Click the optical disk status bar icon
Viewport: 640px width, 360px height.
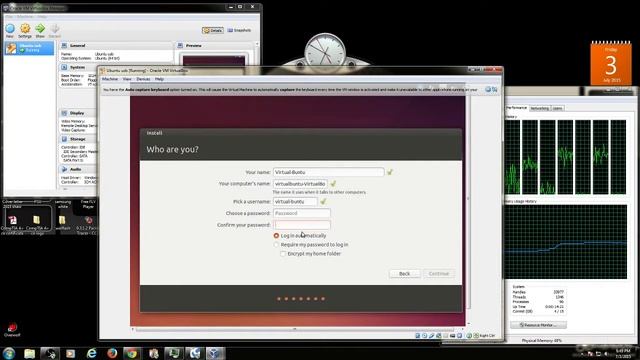click(424, 336)
